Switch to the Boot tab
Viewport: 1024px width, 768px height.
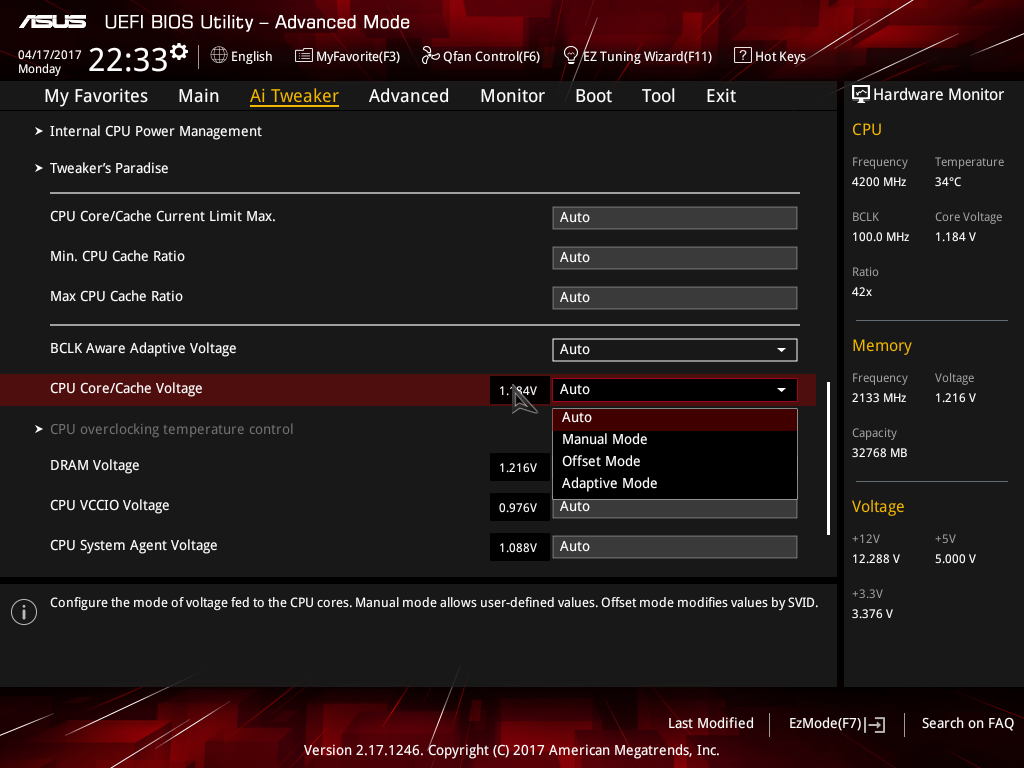(594, 96)
